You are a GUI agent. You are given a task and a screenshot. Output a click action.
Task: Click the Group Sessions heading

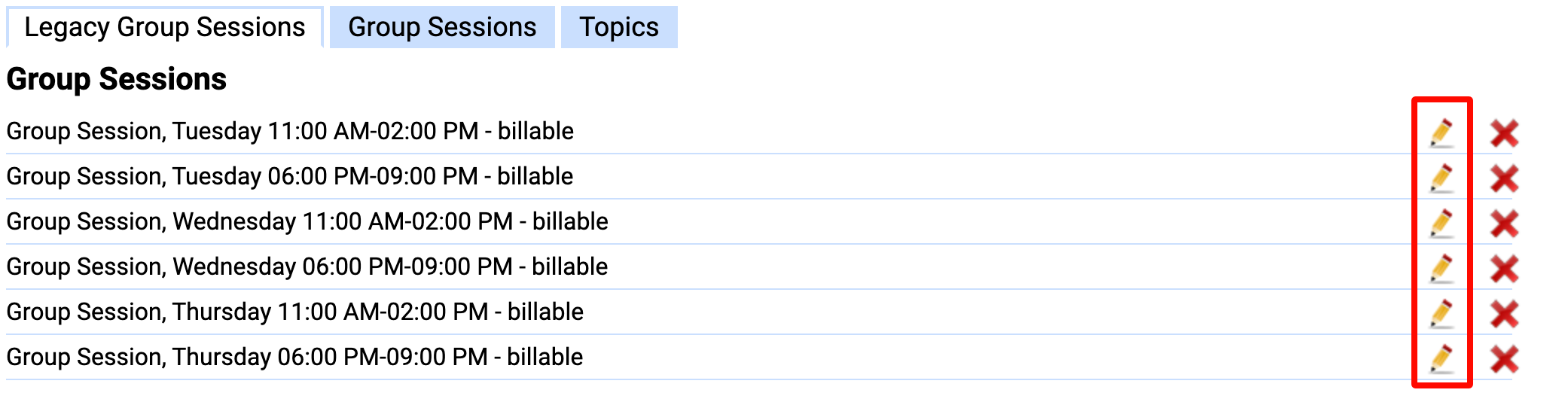pyautogui.click(x=117, y=79)
